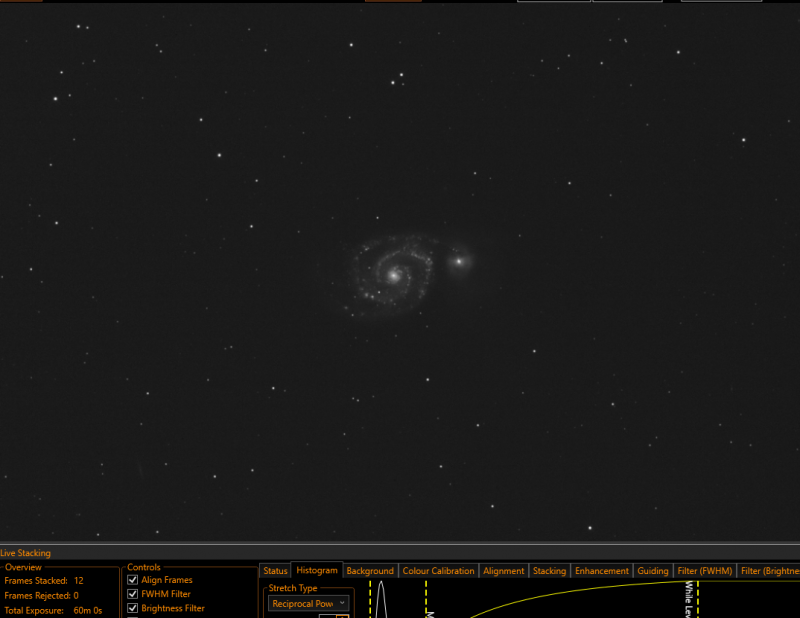Click the divider above Live Stacking panel
The width and height of the screenshot is (800, 618).
click(400, 544)
